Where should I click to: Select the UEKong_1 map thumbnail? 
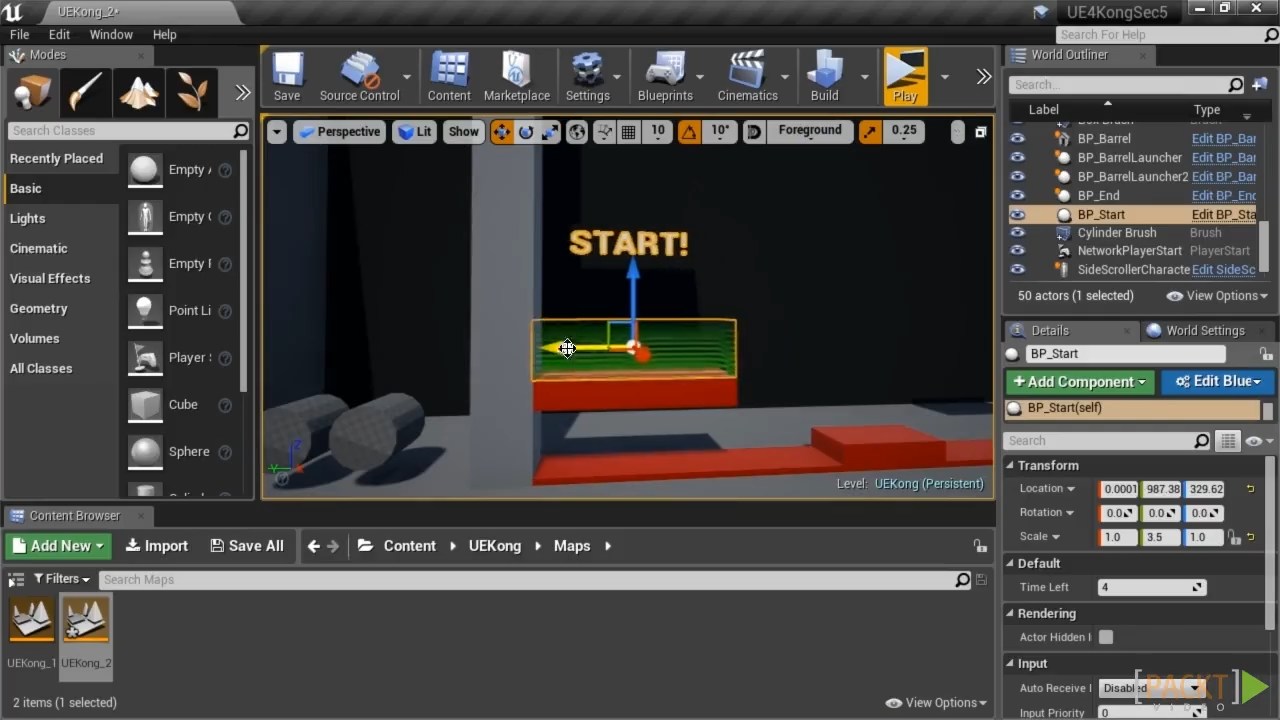point(32,621)
